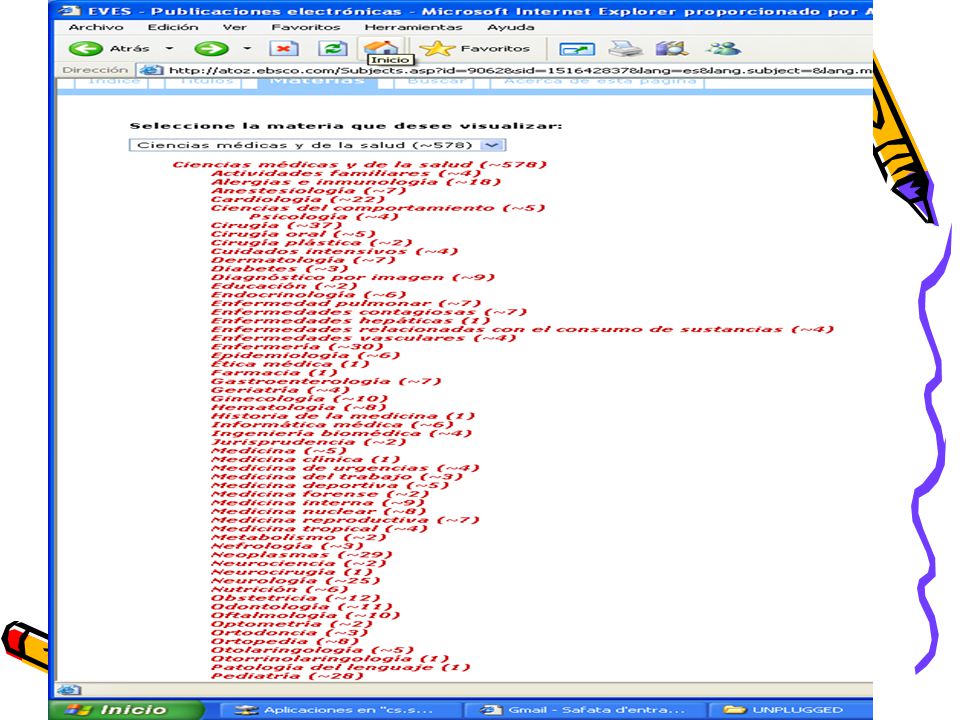
Task: Open Diagnóstico por imagen link
Action: click(353, 277)
